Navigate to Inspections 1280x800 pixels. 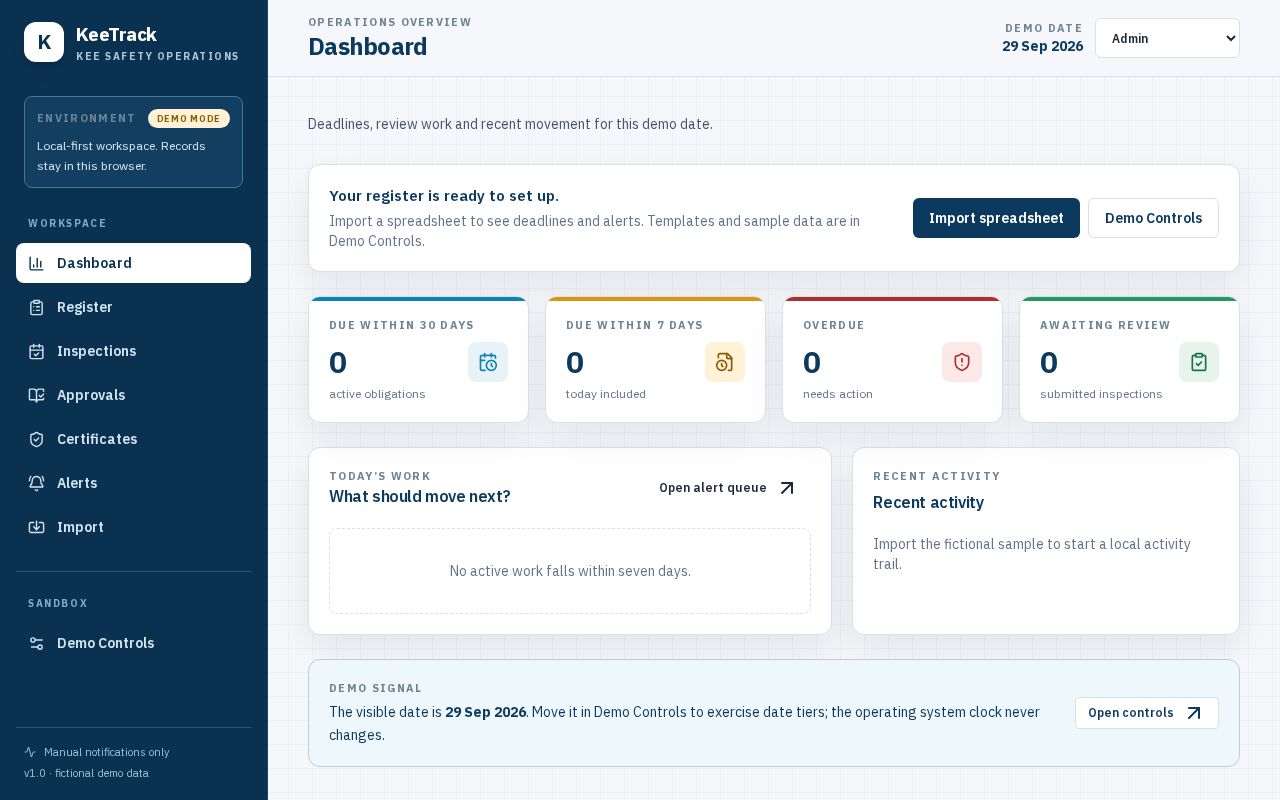click(x=133, y=351)
